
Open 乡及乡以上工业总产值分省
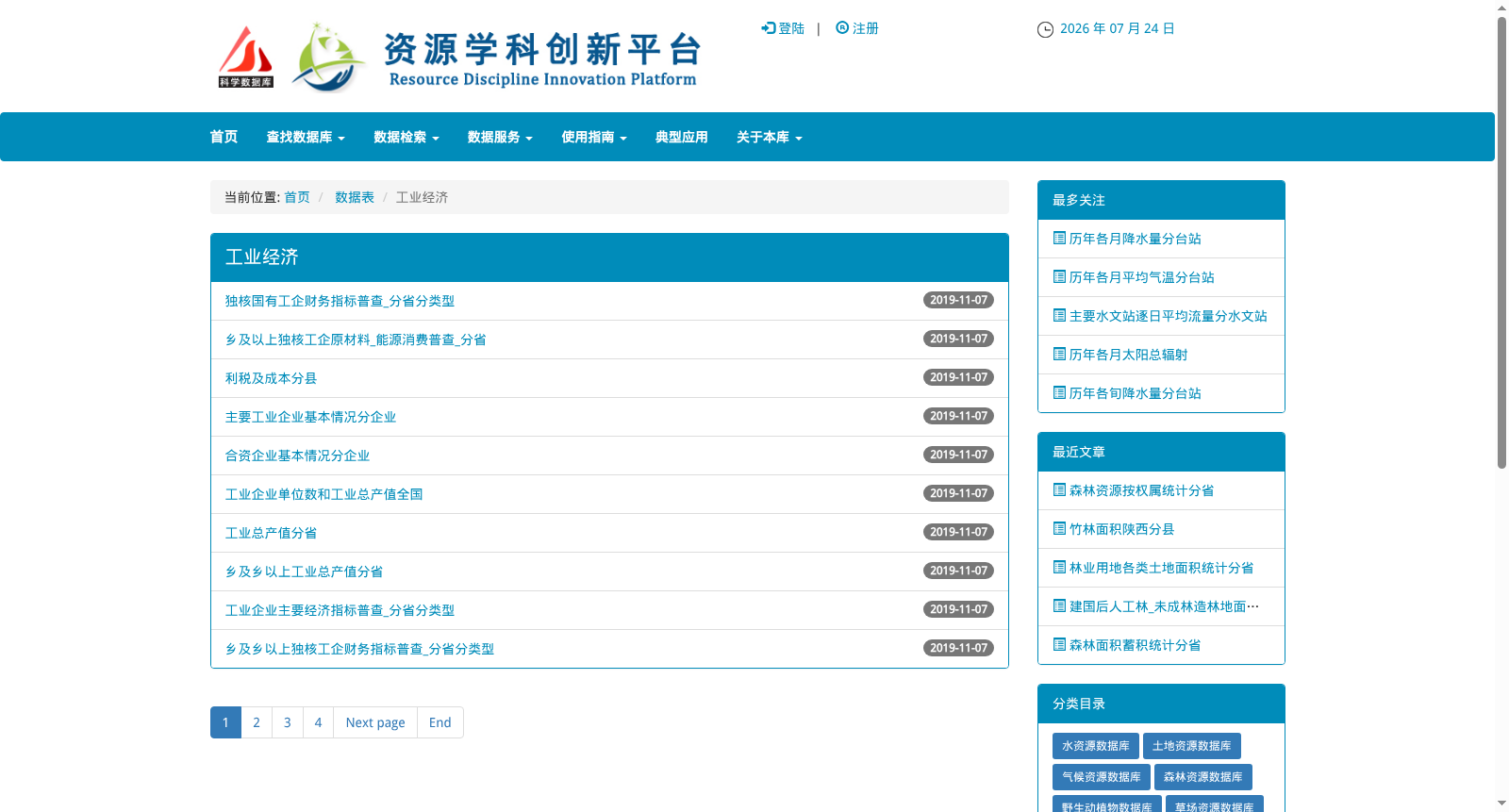pos(304,572)
